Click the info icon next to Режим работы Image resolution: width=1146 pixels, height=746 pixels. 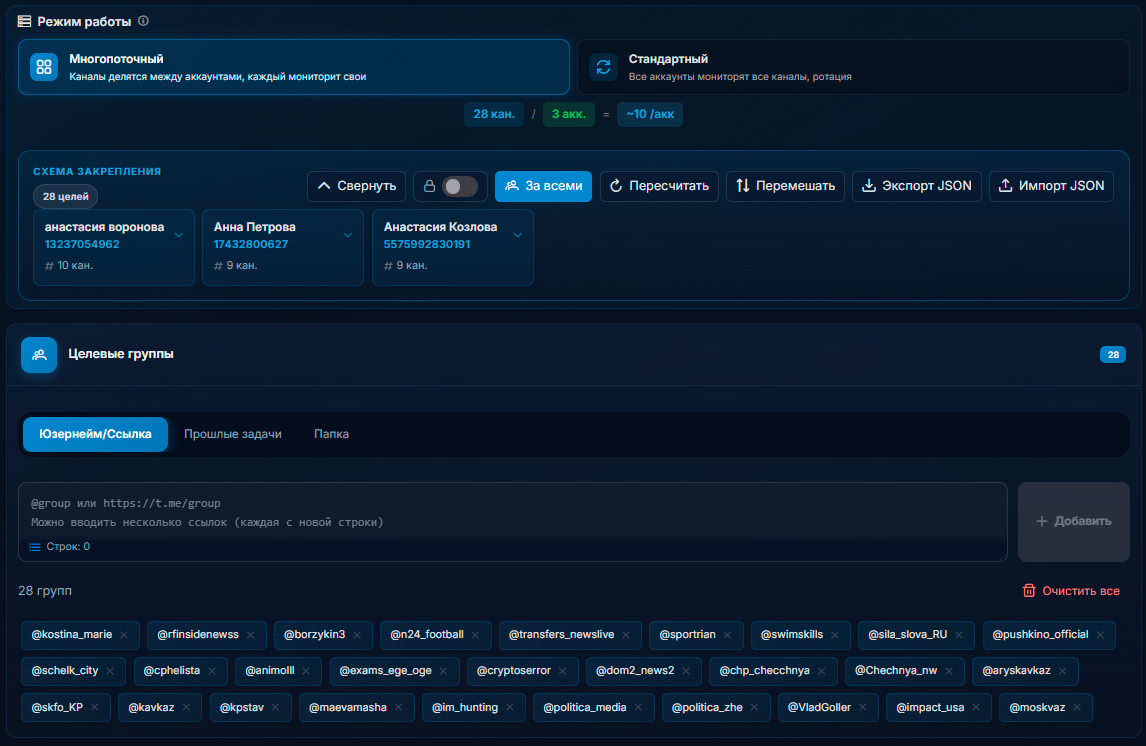(x=144, y=21)
